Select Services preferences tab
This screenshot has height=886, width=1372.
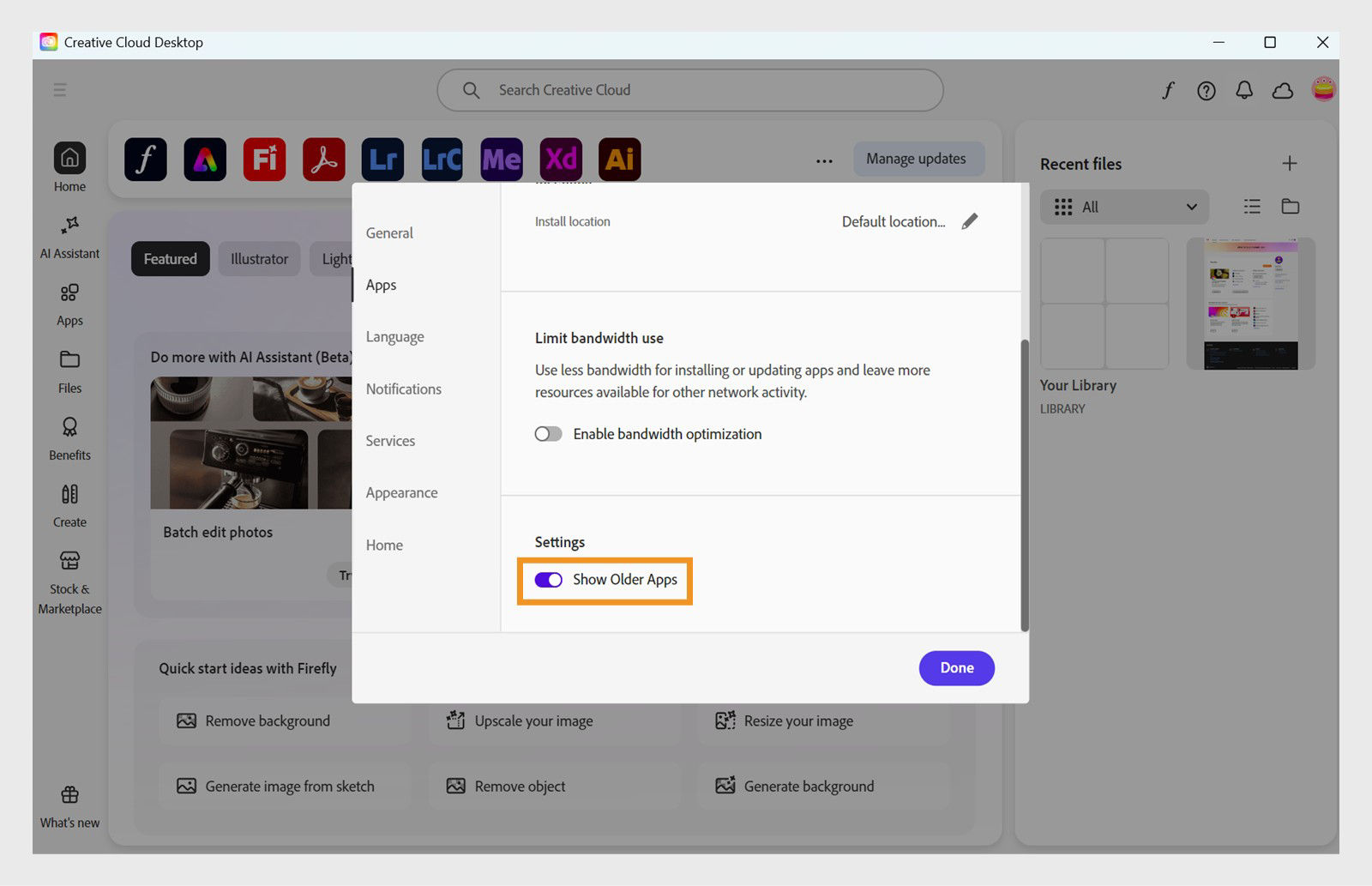click(390, 441)
